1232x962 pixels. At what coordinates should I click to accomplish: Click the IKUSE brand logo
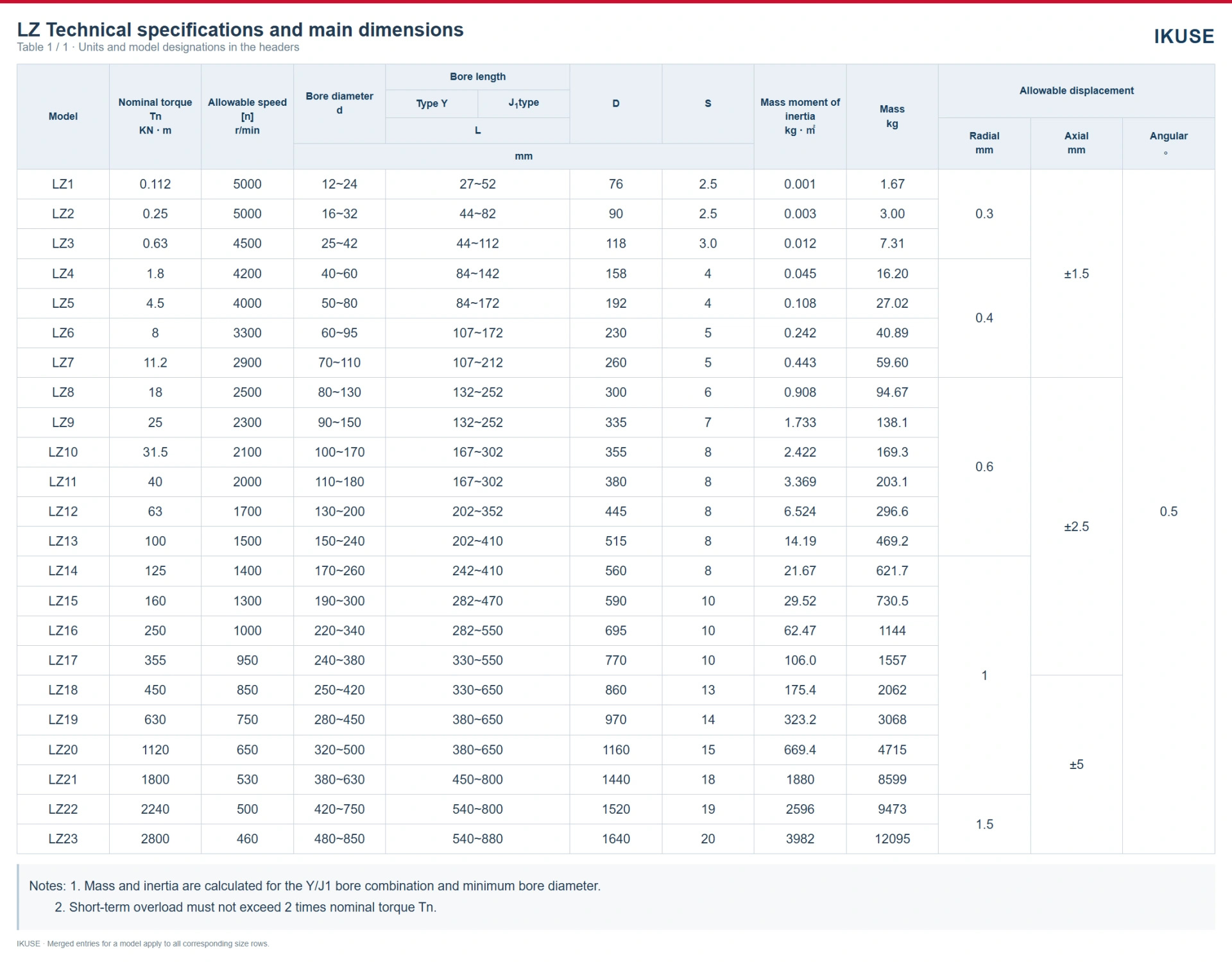pos(1184,37)
